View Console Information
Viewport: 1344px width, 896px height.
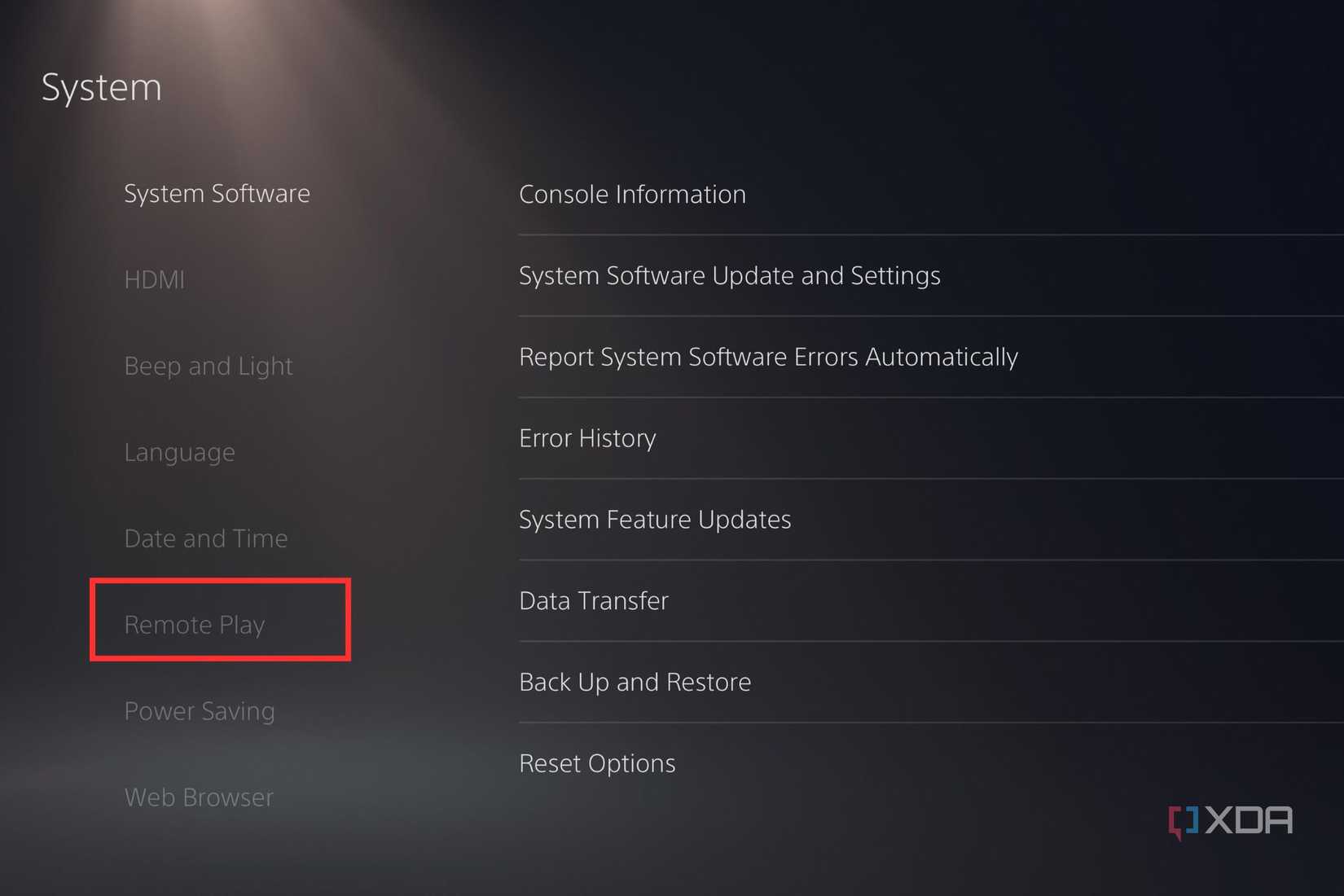(632, 194)
